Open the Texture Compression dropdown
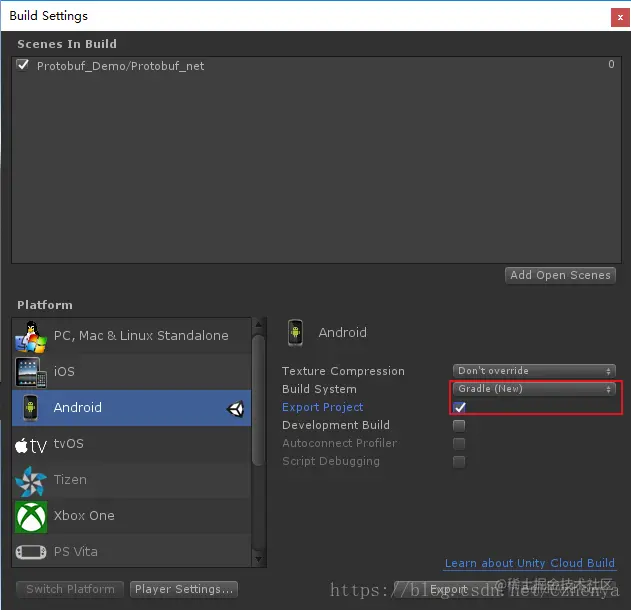 point(534,371)
